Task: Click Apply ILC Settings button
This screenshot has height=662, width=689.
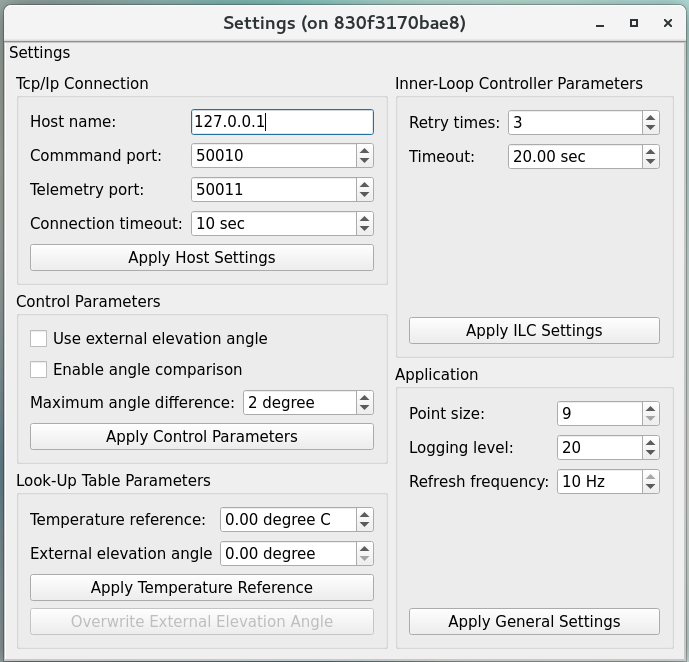Action: click(534, 331)
